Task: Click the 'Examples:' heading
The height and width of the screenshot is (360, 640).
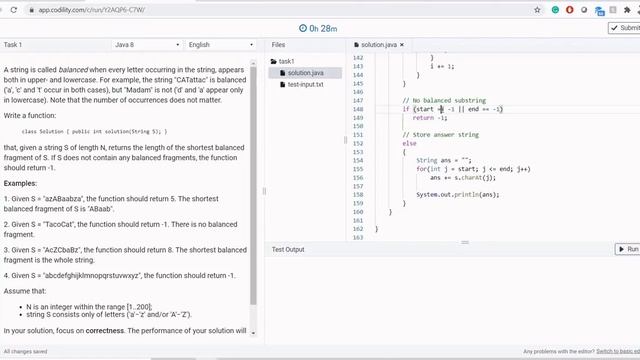Action: pos(20,183)
